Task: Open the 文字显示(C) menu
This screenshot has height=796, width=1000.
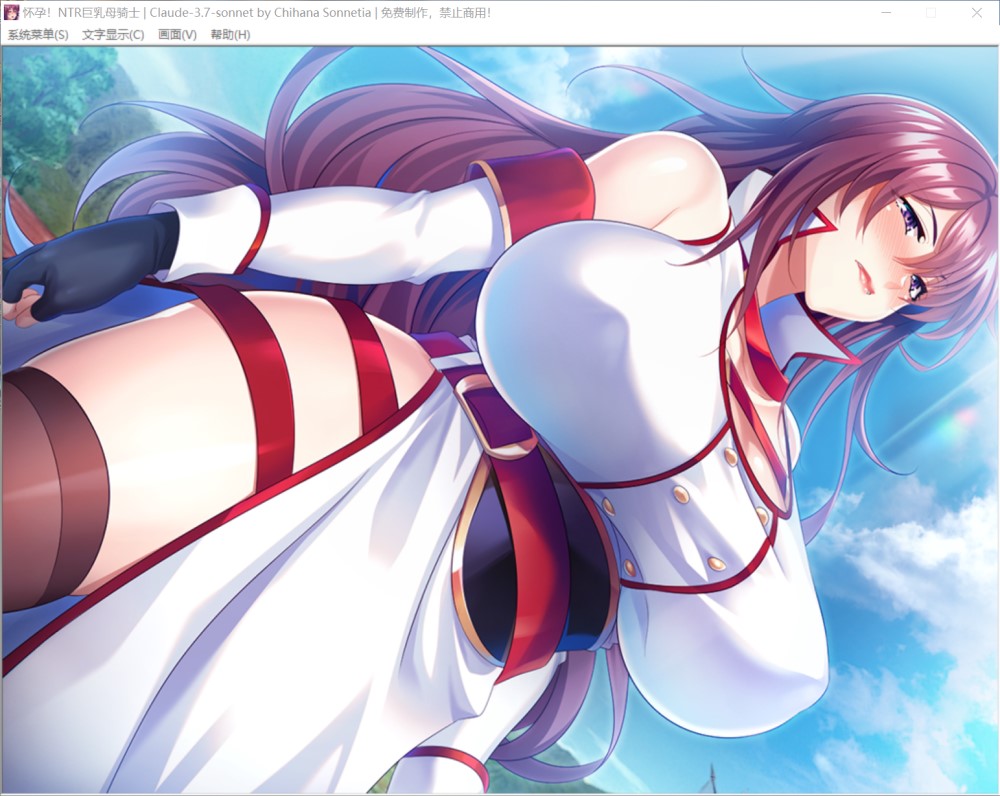Action: pos(113,34)
